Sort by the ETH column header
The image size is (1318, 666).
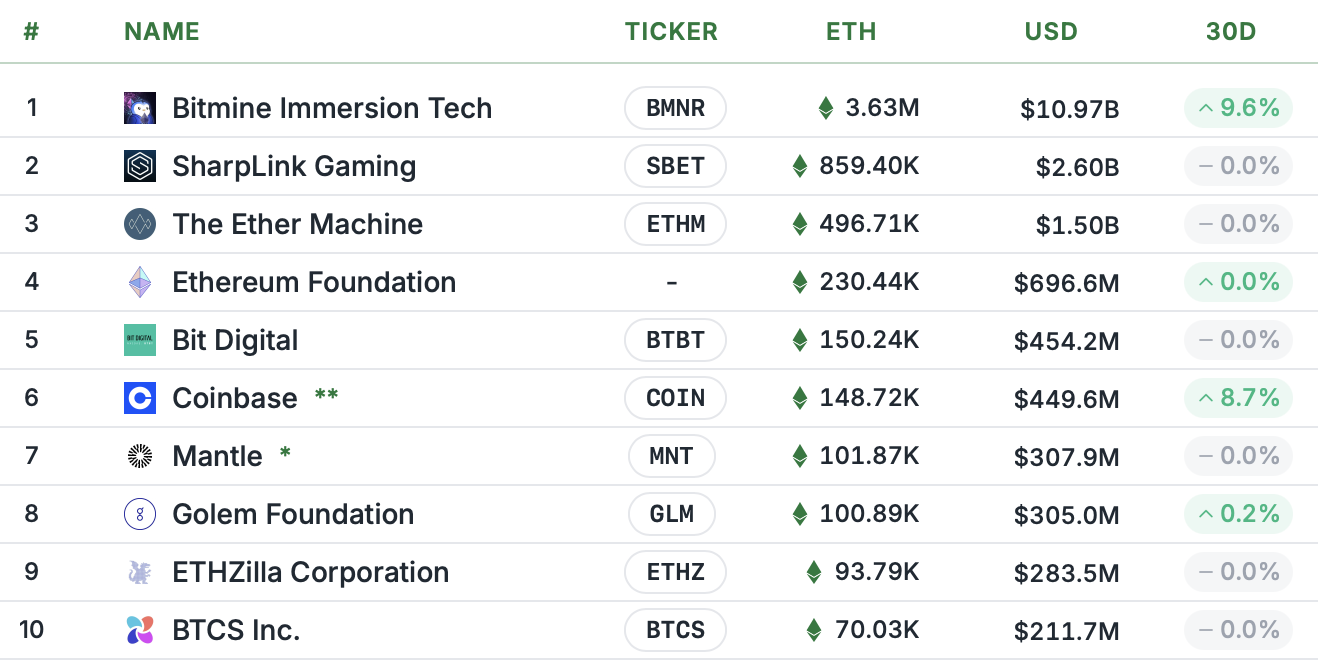[851, 31]
